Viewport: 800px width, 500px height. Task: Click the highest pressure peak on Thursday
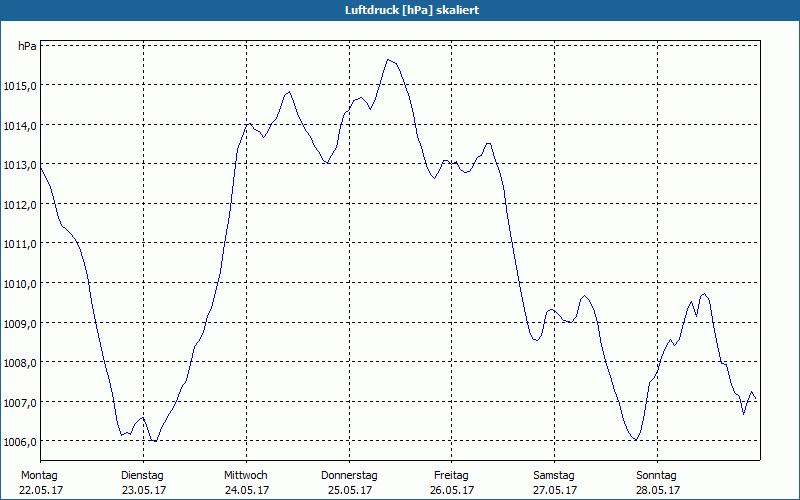point(388,60)
